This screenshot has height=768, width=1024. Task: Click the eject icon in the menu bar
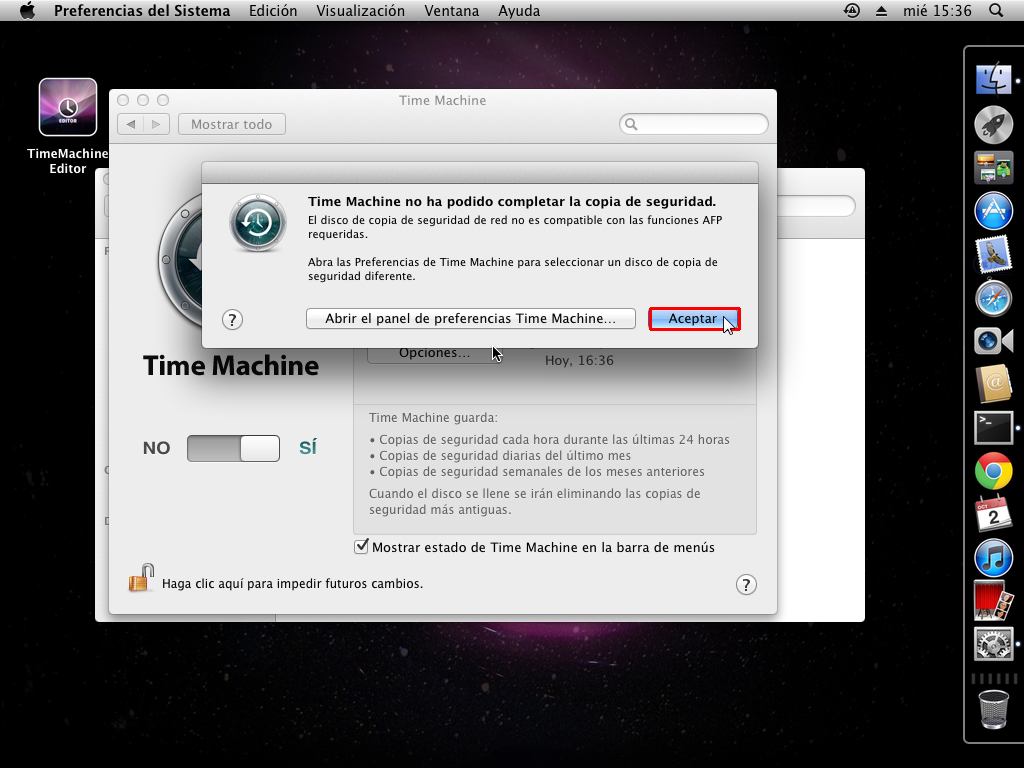pos(882,10)
